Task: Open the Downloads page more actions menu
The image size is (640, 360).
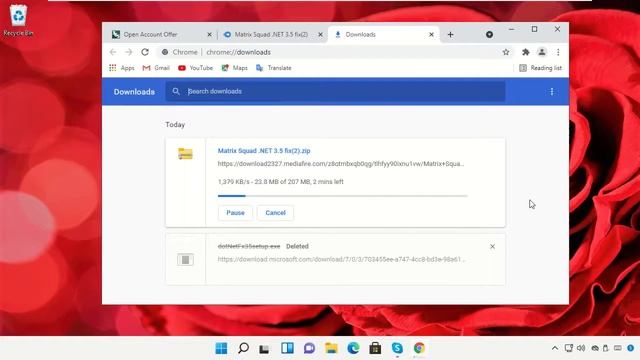Action: pos(552,91)
